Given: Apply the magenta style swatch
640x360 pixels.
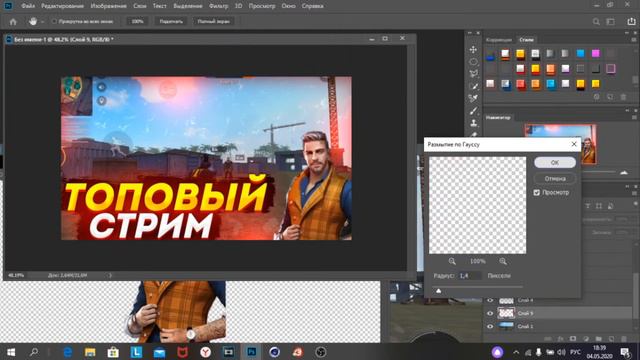Looking at the screenshot, I should 596,53.
